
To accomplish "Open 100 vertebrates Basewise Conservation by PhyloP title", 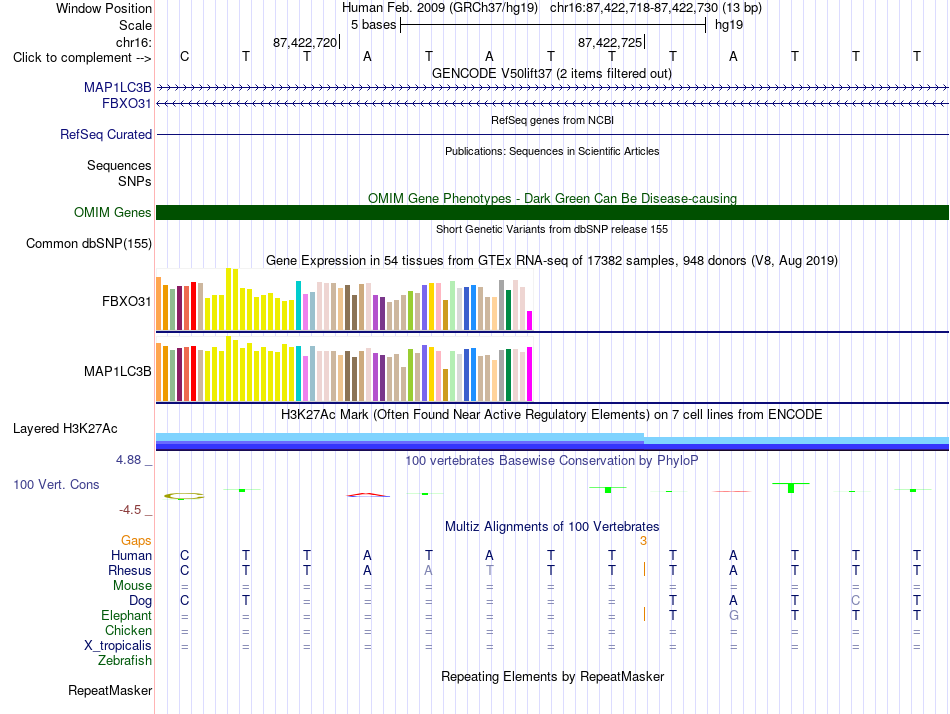I will coord(551,461).
